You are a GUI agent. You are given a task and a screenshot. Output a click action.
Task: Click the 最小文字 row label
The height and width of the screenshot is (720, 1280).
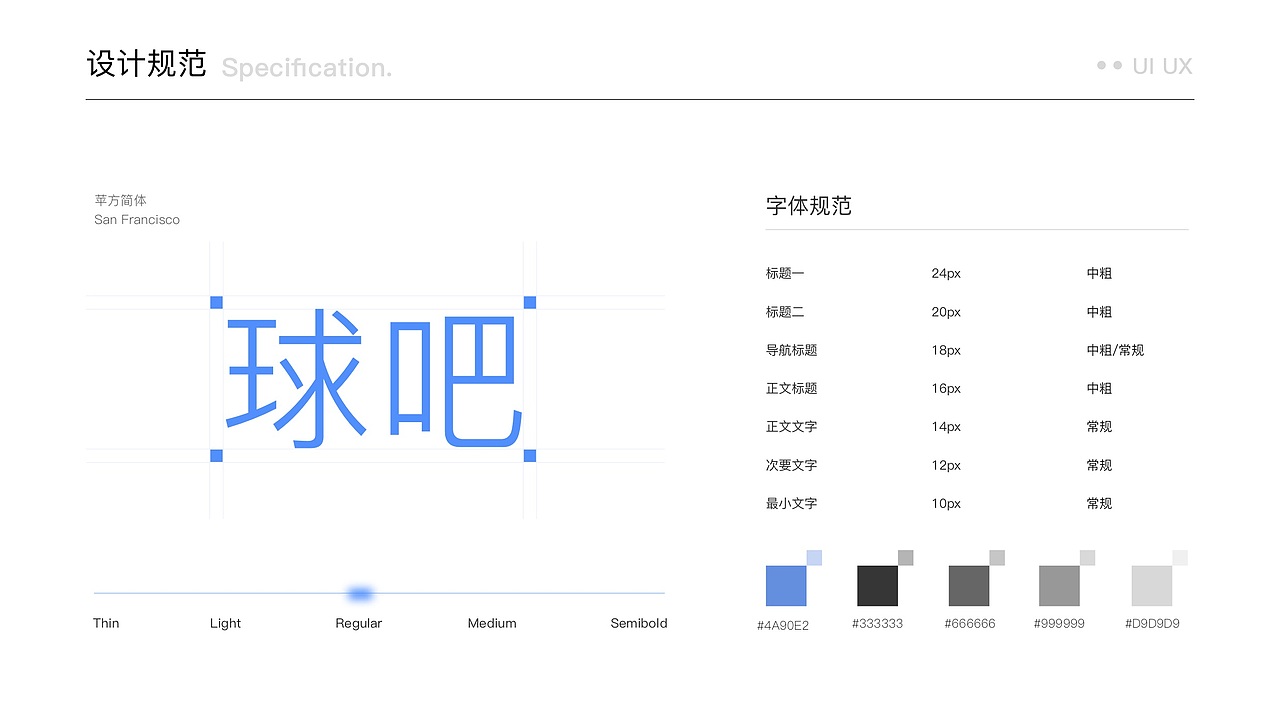click(x=792, y=503)
